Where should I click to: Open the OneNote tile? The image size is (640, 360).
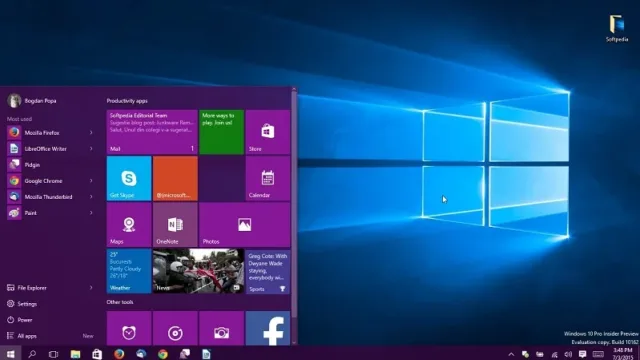point(175,225)
